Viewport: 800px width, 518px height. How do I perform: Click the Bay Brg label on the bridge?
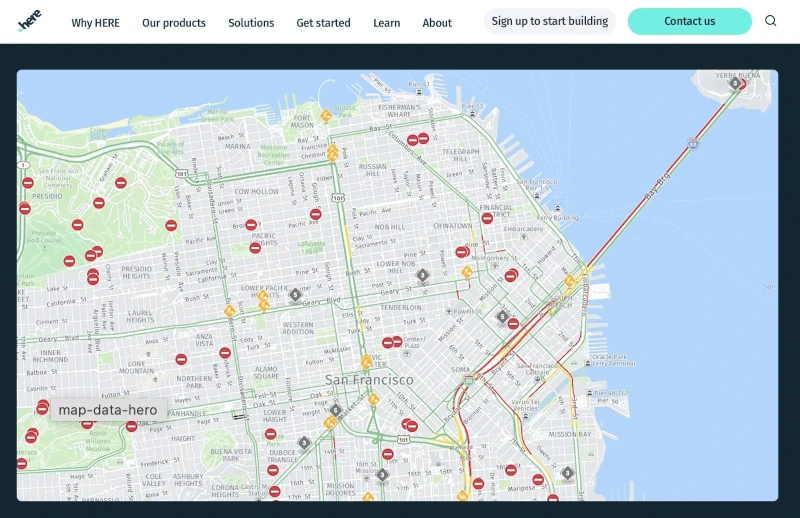coord(657,186)
